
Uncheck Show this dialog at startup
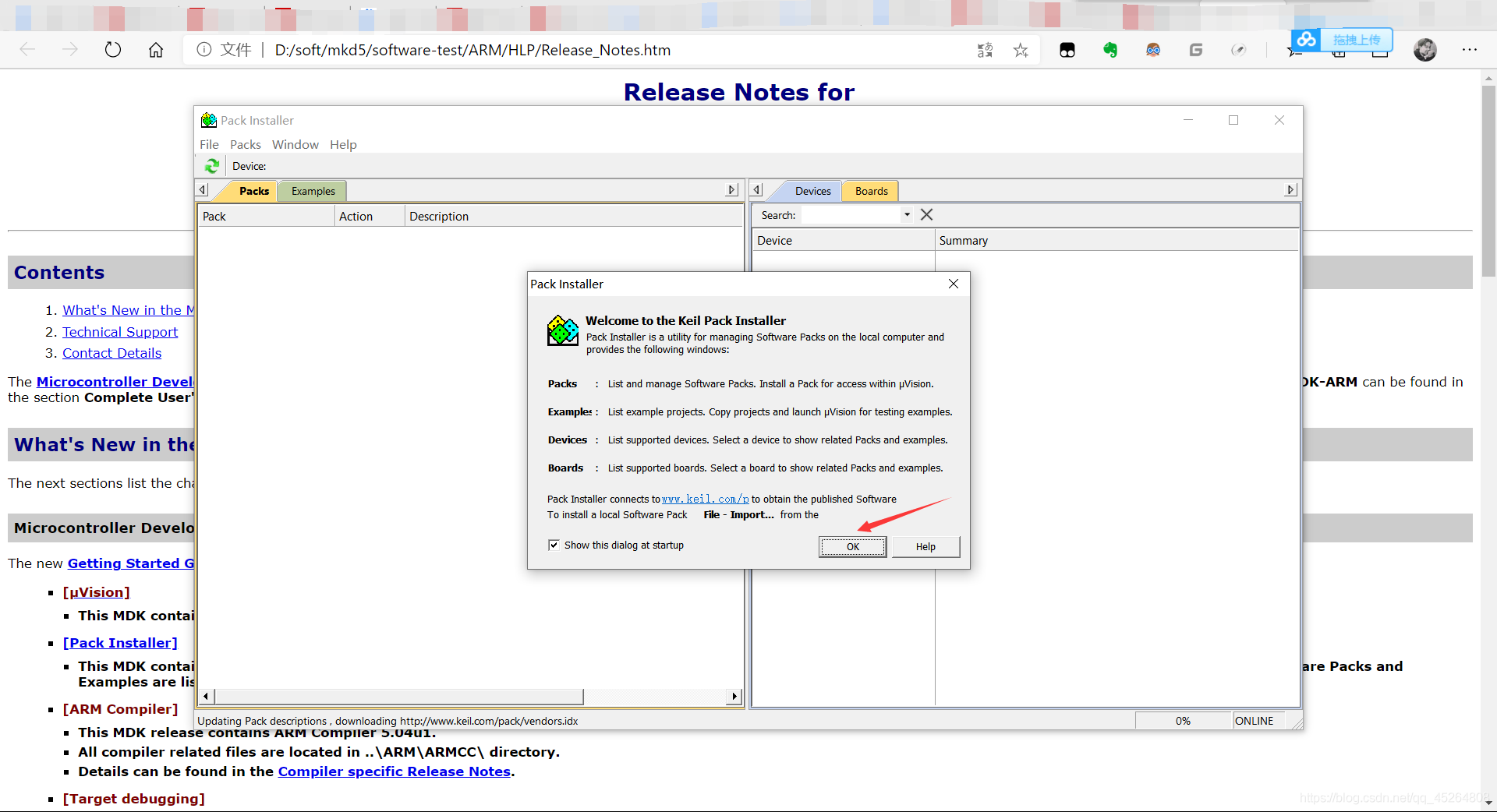click(x=554, y=545)
